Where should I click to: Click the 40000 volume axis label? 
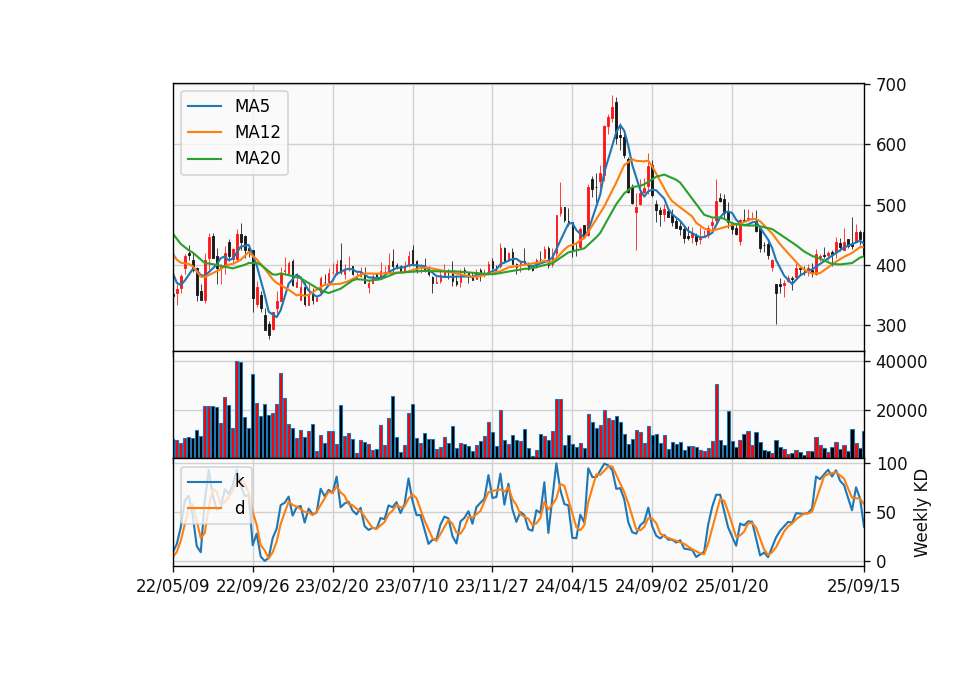pyautogui.click(x=900, y=362)
